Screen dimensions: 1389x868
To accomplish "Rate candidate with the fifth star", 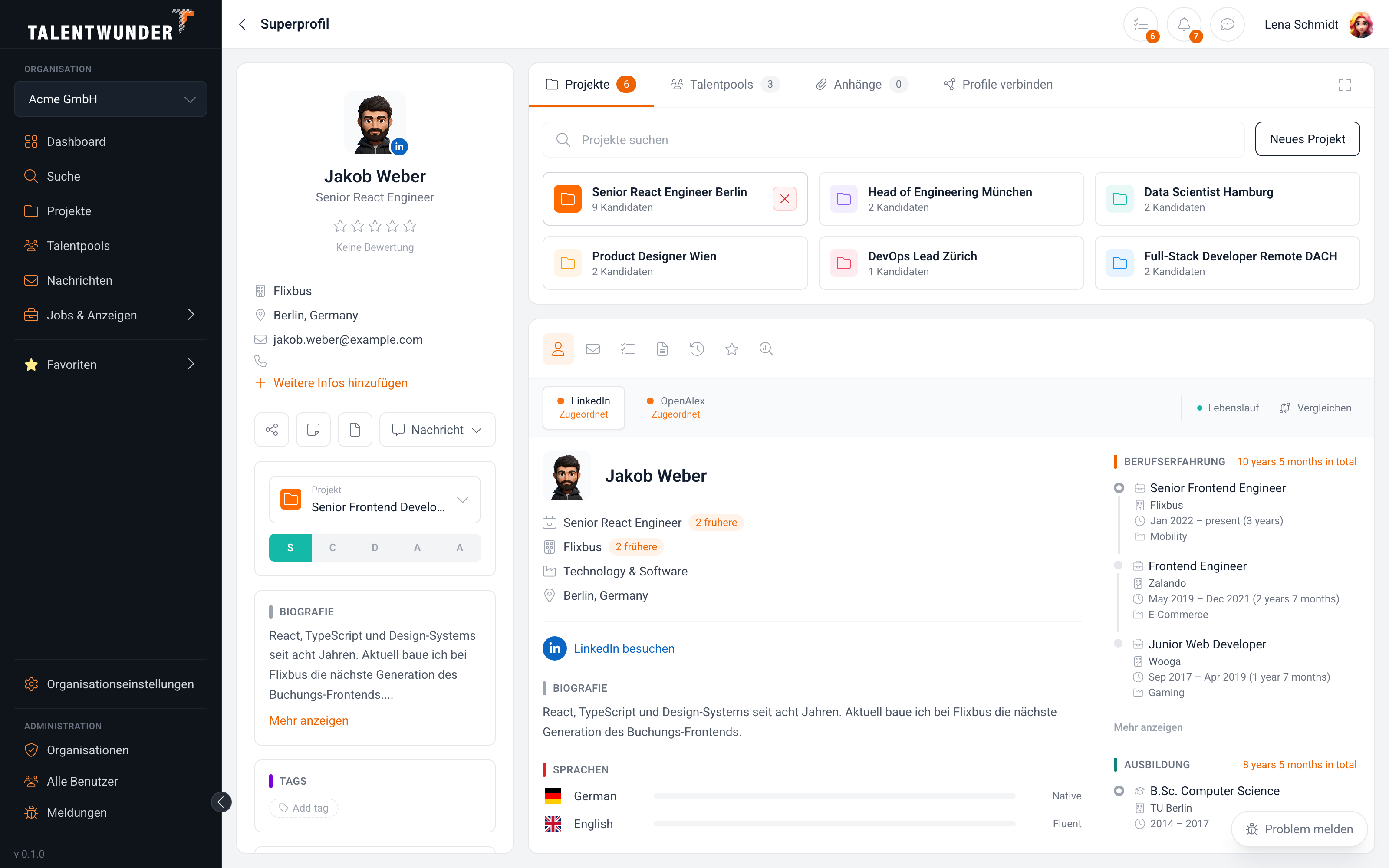I will point(410,226).
